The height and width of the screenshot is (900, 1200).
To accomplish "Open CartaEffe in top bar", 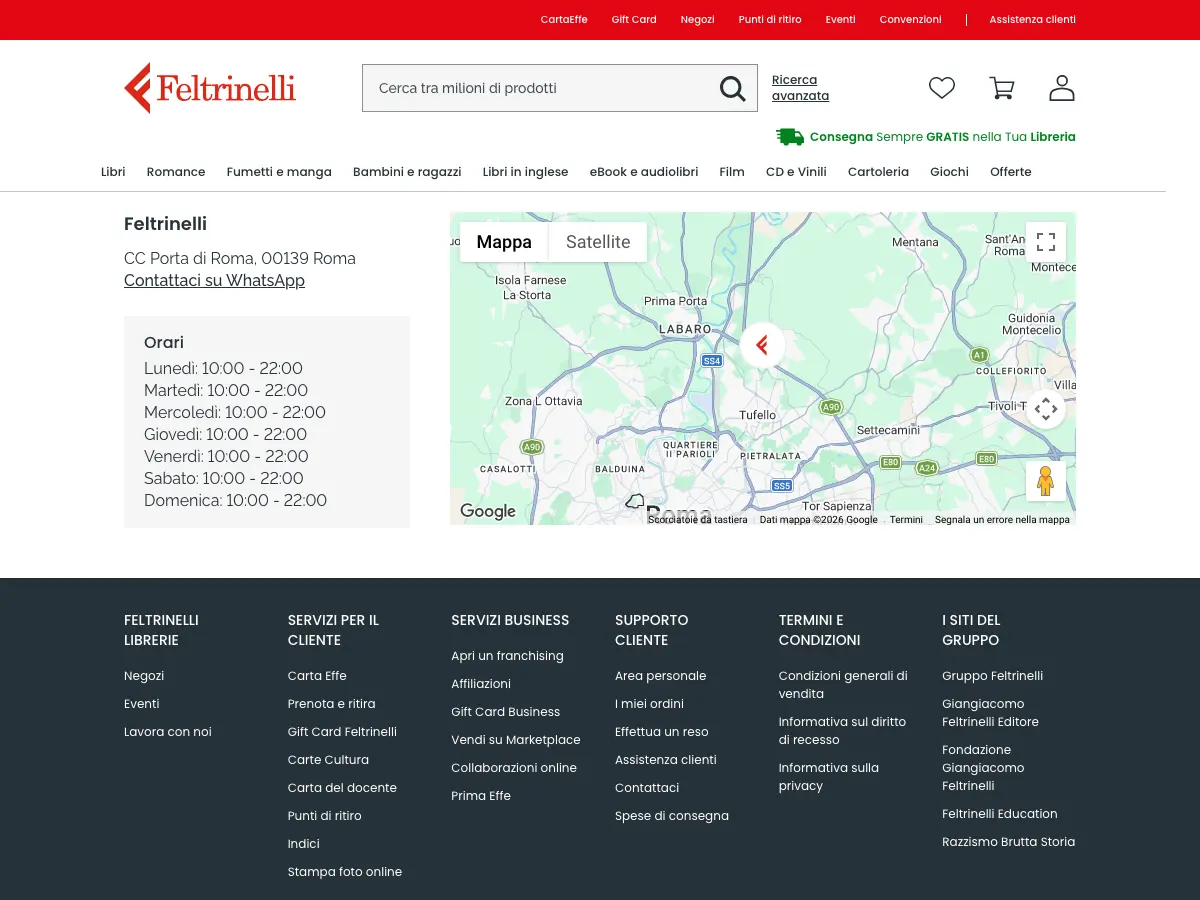I will coord(564,20).
